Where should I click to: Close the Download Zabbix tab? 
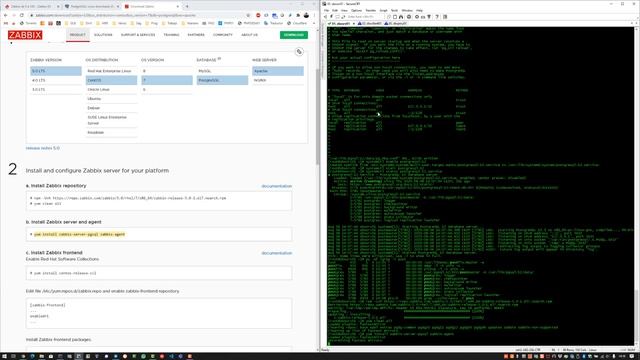pyautogui.click(x=178, y=7)
